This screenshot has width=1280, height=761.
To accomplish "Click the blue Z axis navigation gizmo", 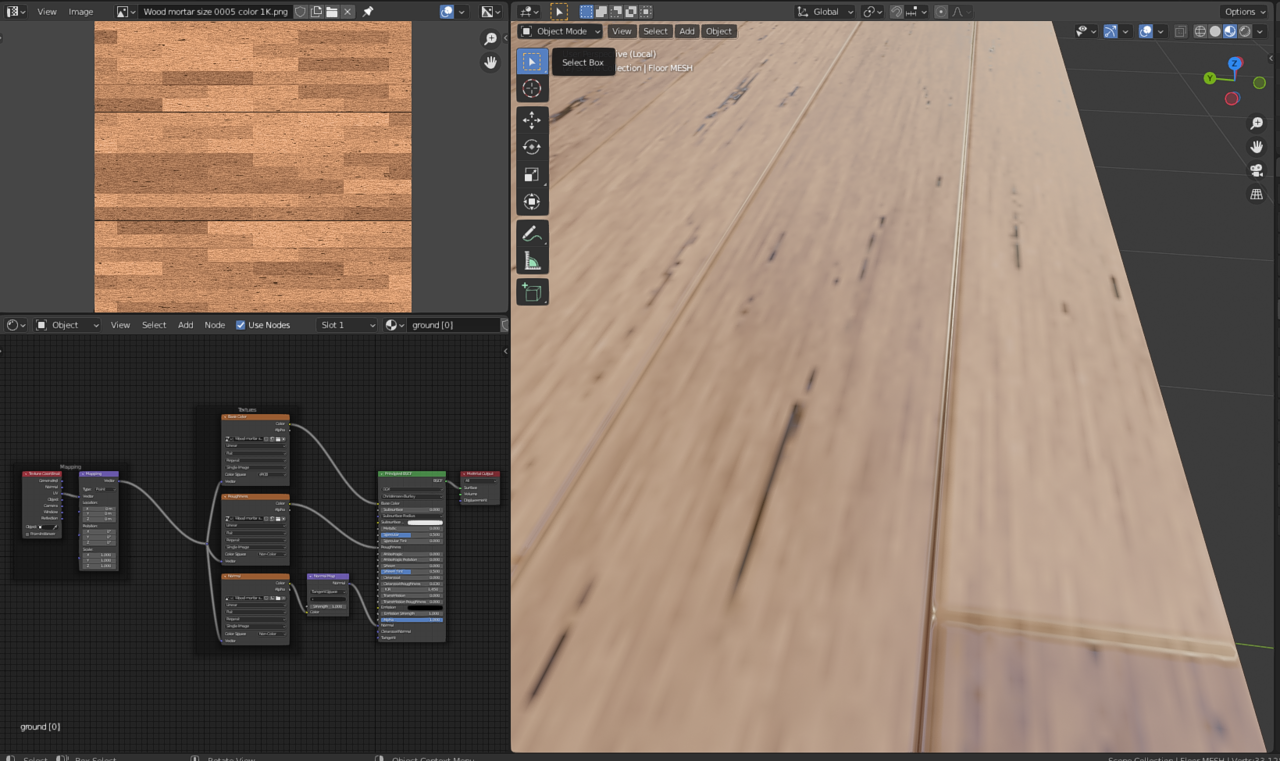I will point(1235,63).
